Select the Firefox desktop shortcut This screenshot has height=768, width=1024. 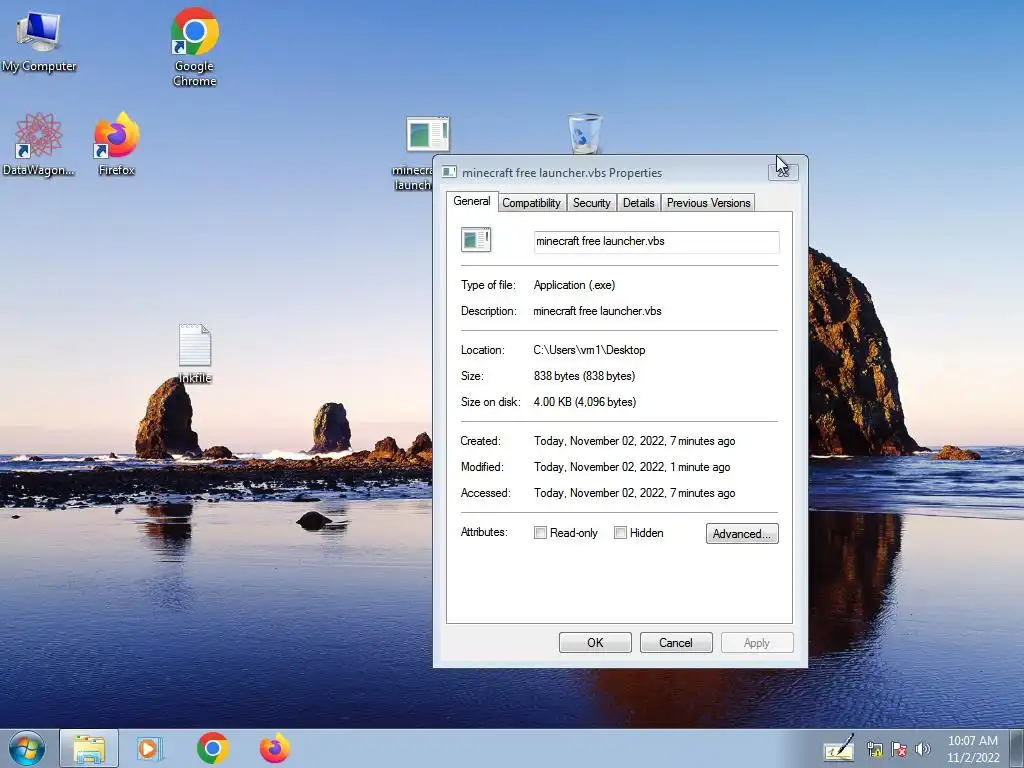[117, 144]
